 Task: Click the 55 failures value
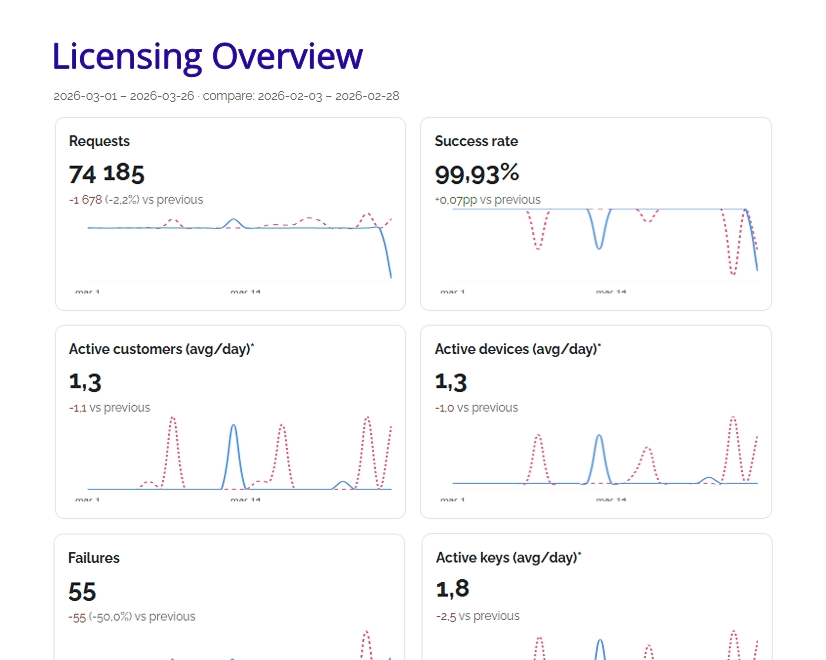pos(82,592)
